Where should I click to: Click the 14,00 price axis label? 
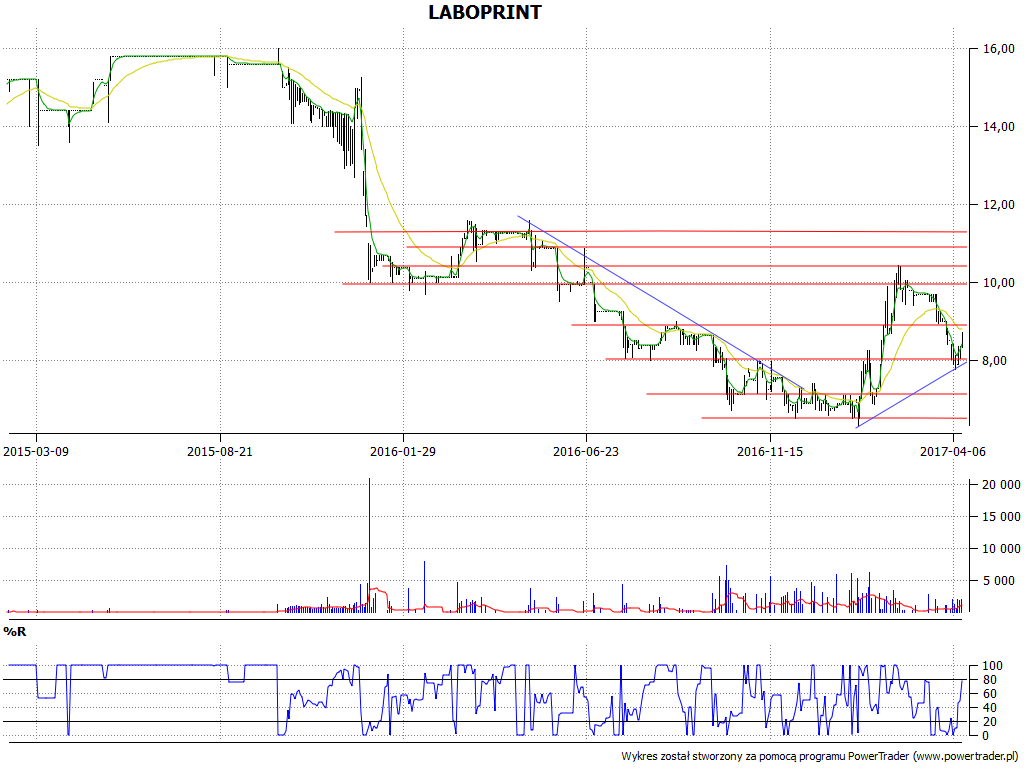point(1000,127)
